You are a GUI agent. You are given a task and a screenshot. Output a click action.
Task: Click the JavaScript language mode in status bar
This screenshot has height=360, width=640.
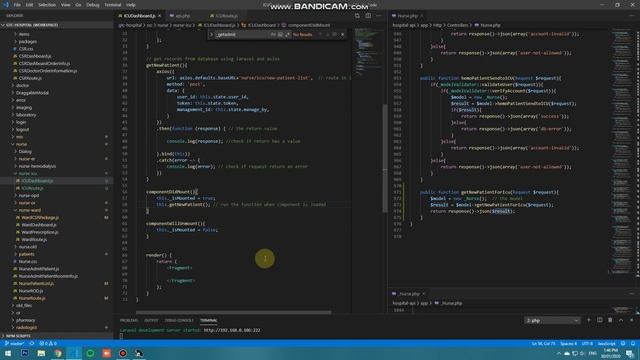point(607,344)
